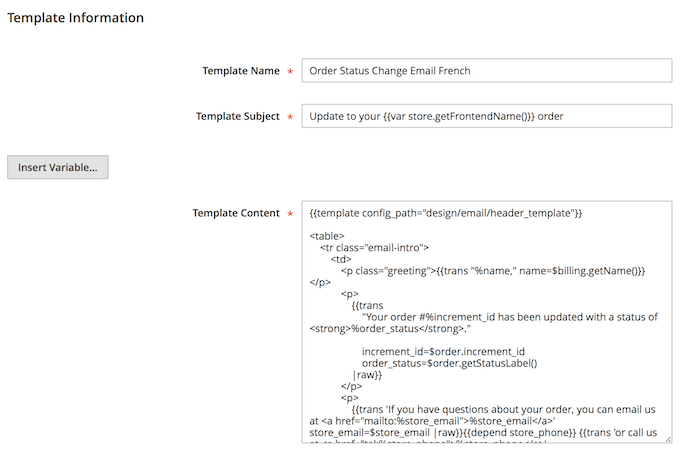Click the |raw}} line in content
The height and width of the screenshot is (452, 685).
(x=367, y=375)
